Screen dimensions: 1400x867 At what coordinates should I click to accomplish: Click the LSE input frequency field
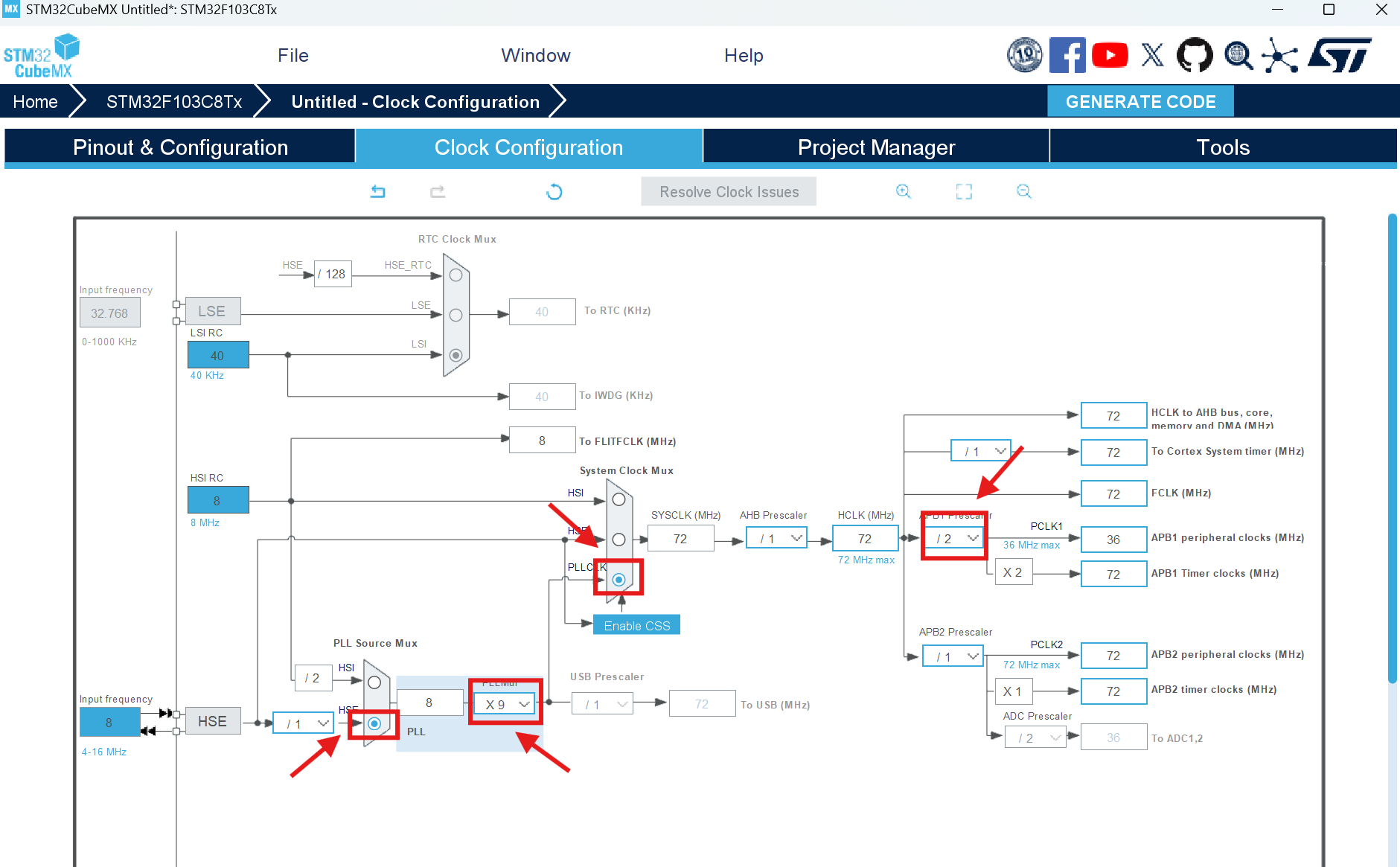coord(109,313)
